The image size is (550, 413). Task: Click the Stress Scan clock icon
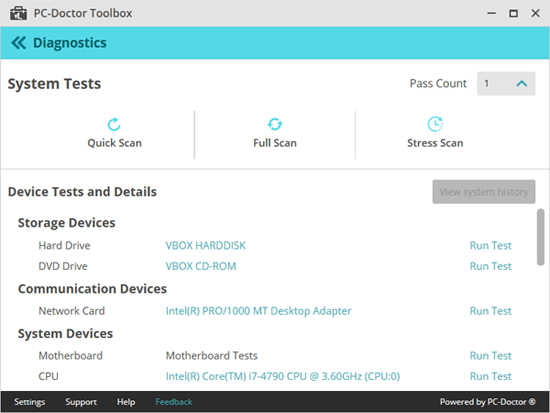tap(435, 124)
